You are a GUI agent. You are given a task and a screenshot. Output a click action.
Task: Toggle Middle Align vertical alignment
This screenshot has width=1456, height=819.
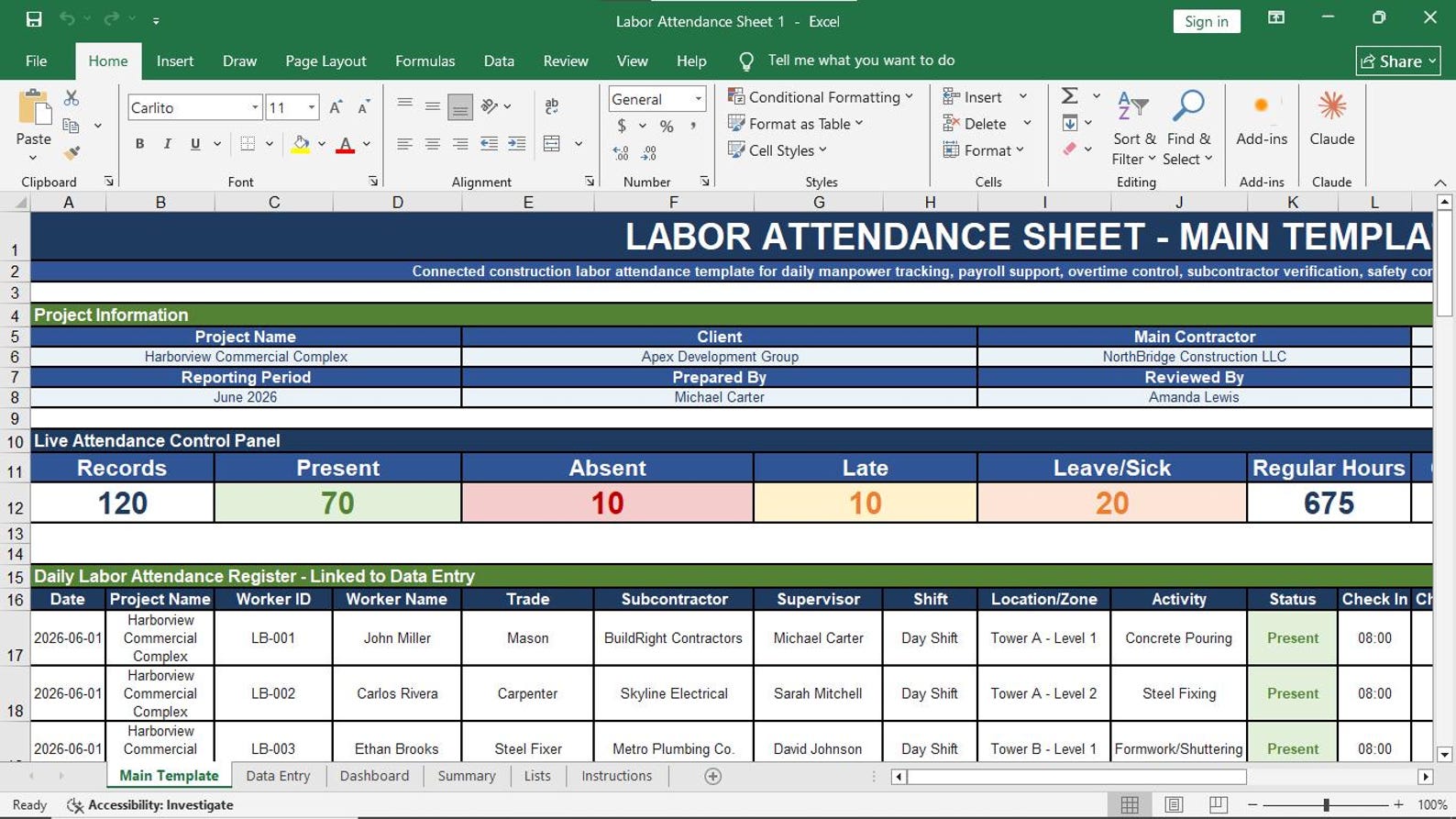click(x=432, y=107)
